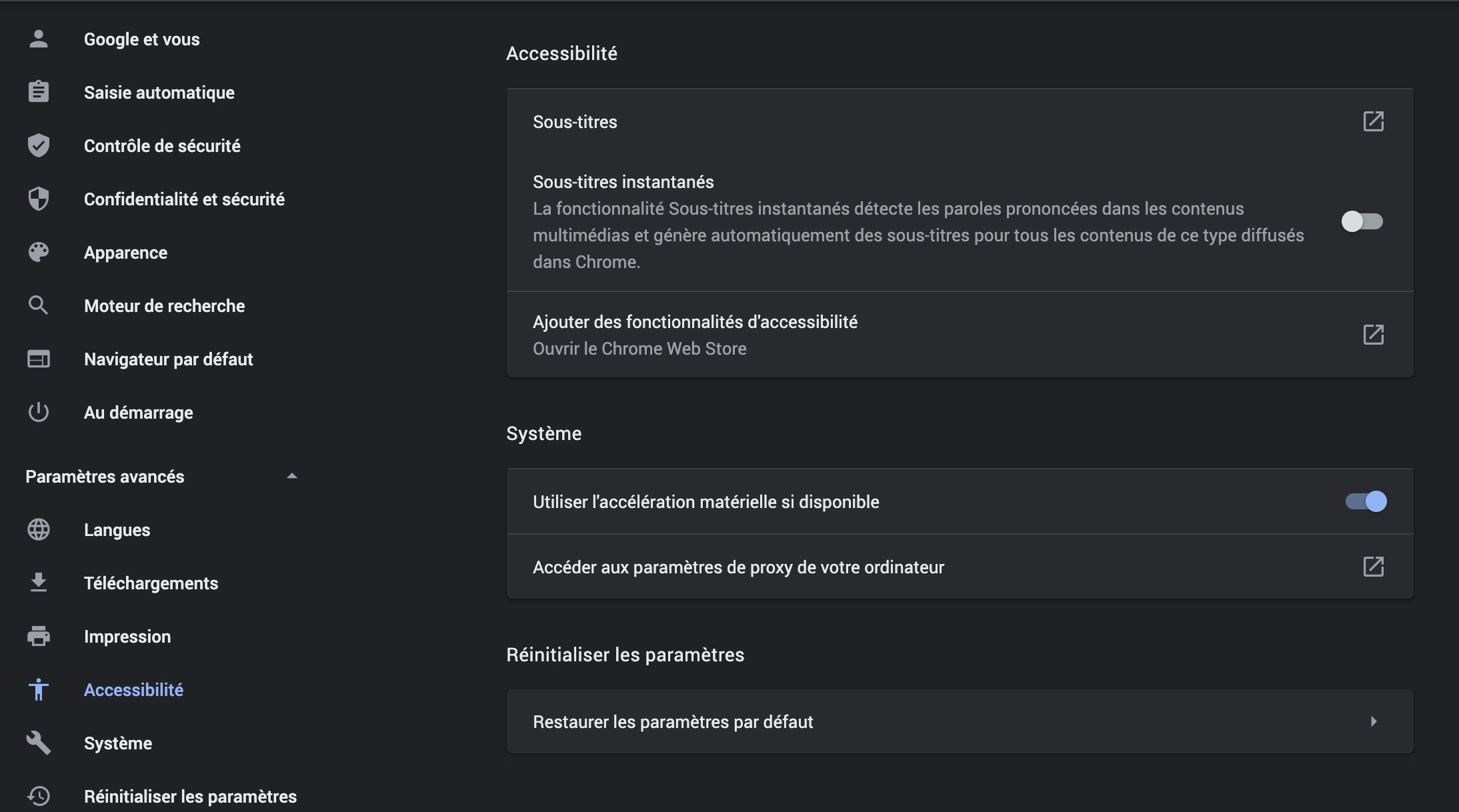The image size is (1459, 812).
Task: Expand Restaurer les paramètres par défaut arrow
Action: [x=1373, y=721]
